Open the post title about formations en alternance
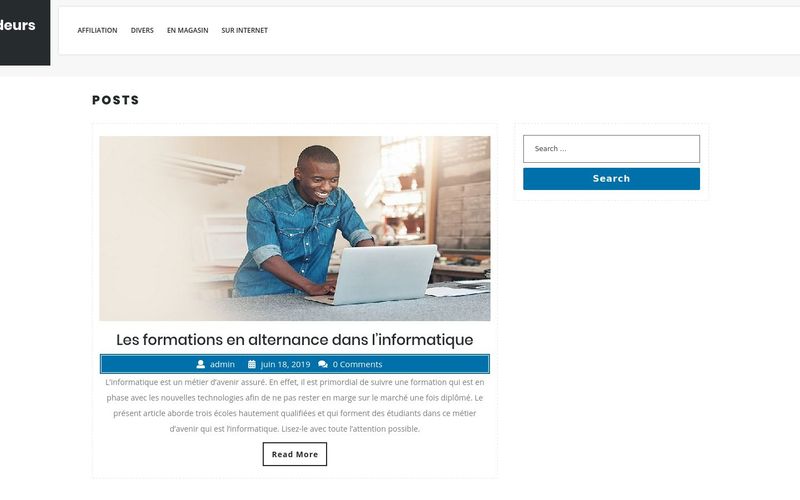The image size is (800, 500). (294, 340)
